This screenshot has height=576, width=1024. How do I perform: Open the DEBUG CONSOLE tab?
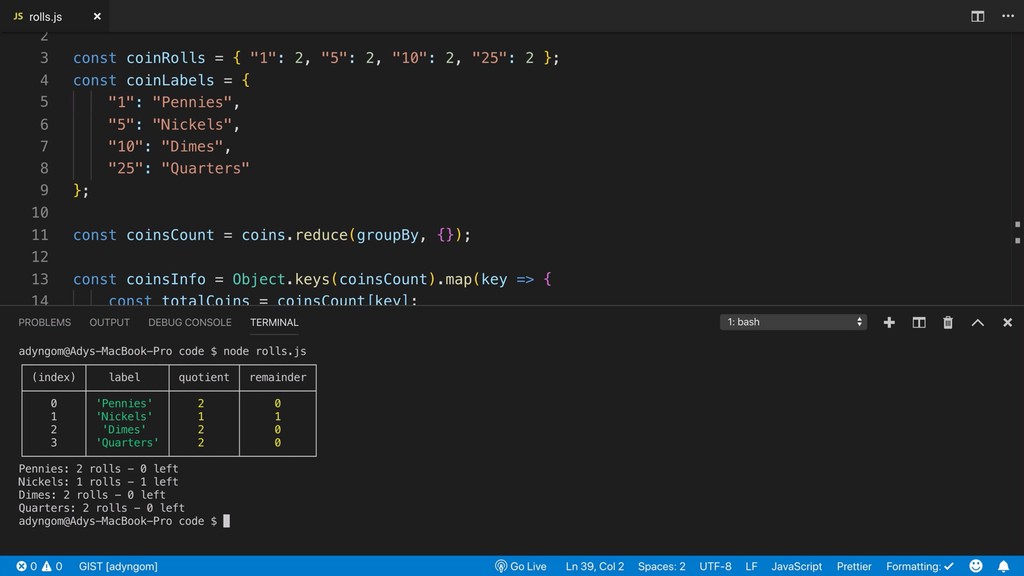click(189, 323)
